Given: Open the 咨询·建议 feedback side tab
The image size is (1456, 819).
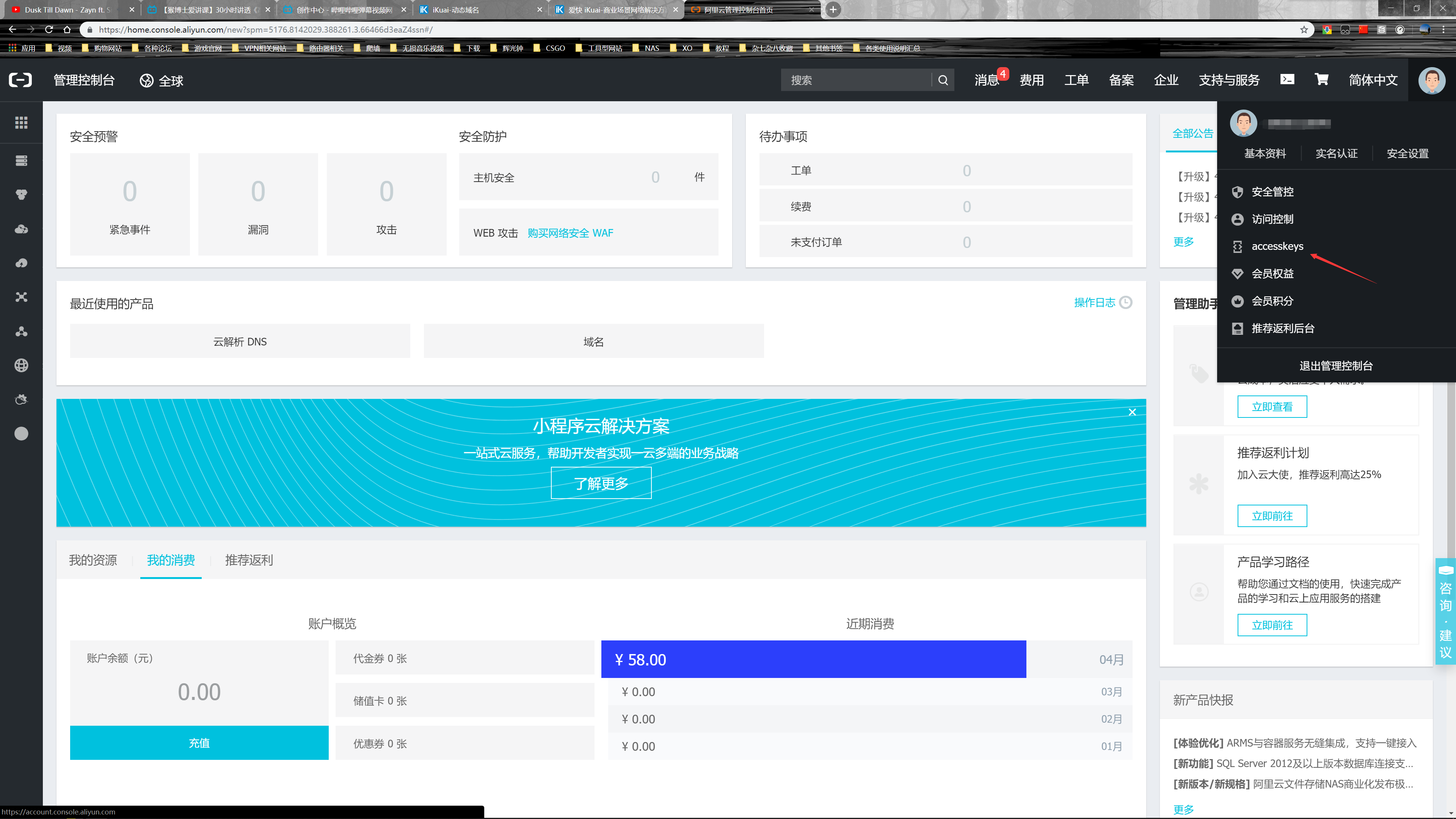Looking at the screenshot, I should click(x=1445, y=612).
